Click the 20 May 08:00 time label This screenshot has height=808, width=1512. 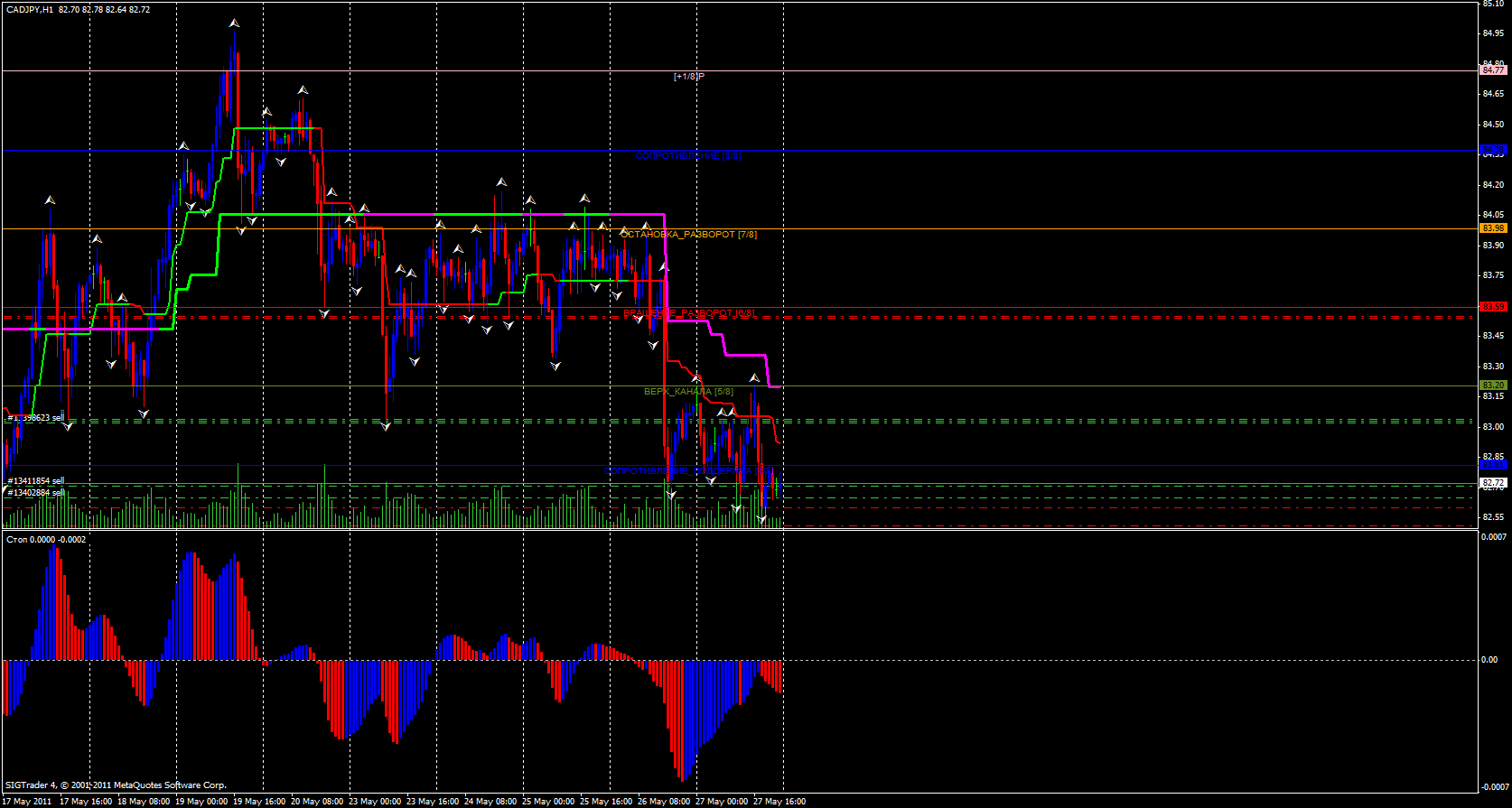317,802
